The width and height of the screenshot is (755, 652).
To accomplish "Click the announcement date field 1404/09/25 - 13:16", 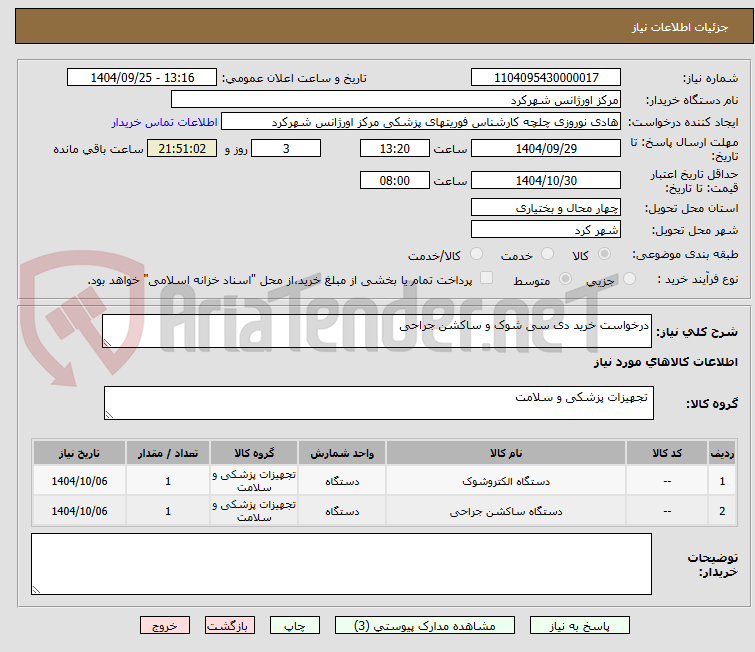I will pyautogui.click(x=142, y=78).
